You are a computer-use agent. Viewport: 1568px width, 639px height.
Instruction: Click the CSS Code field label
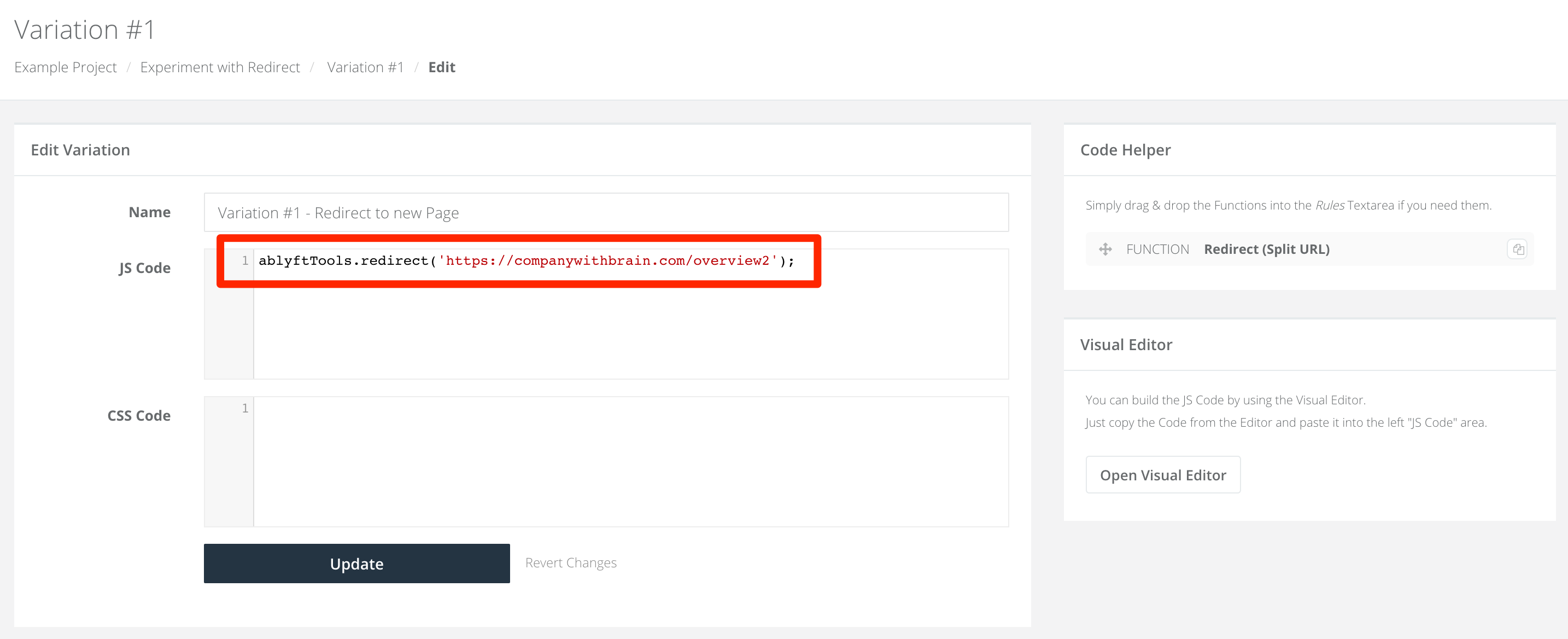click(x=139, y=415)
